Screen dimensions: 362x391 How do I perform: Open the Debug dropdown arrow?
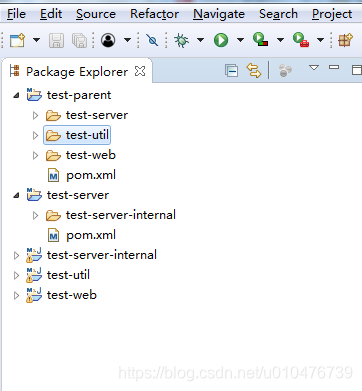[x=200, y=40]
